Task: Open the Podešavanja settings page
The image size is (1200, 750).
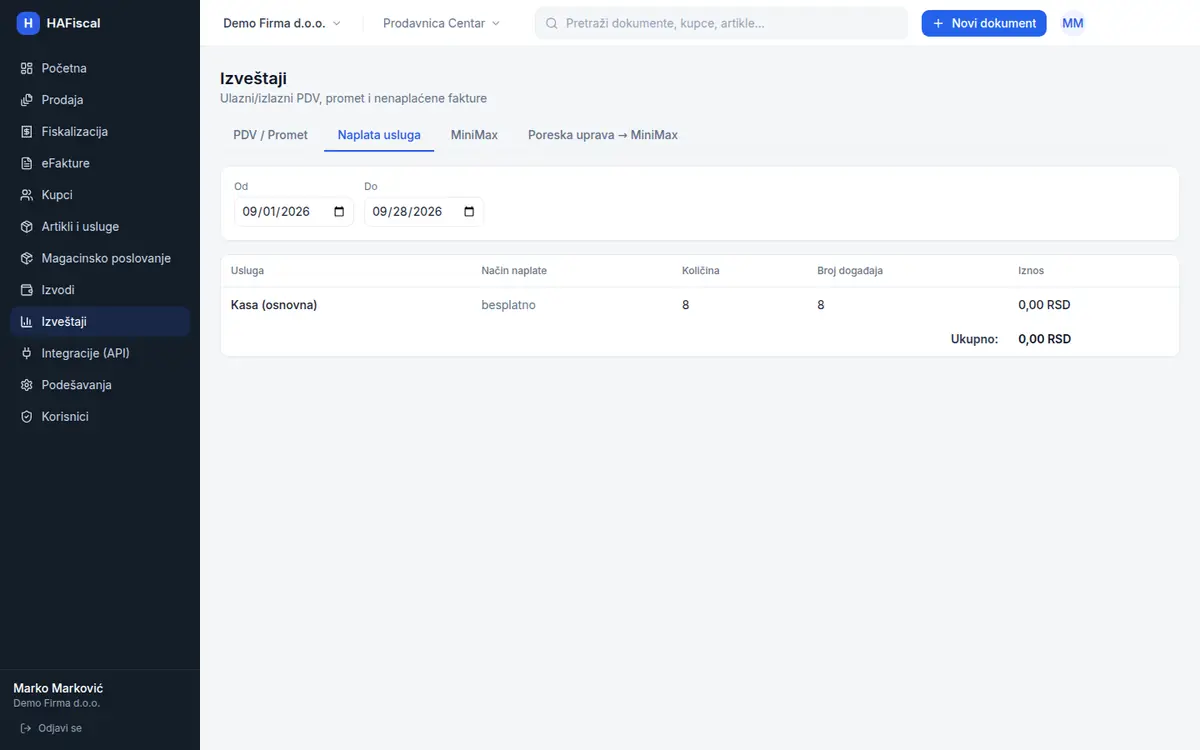Action: point(100,385)
